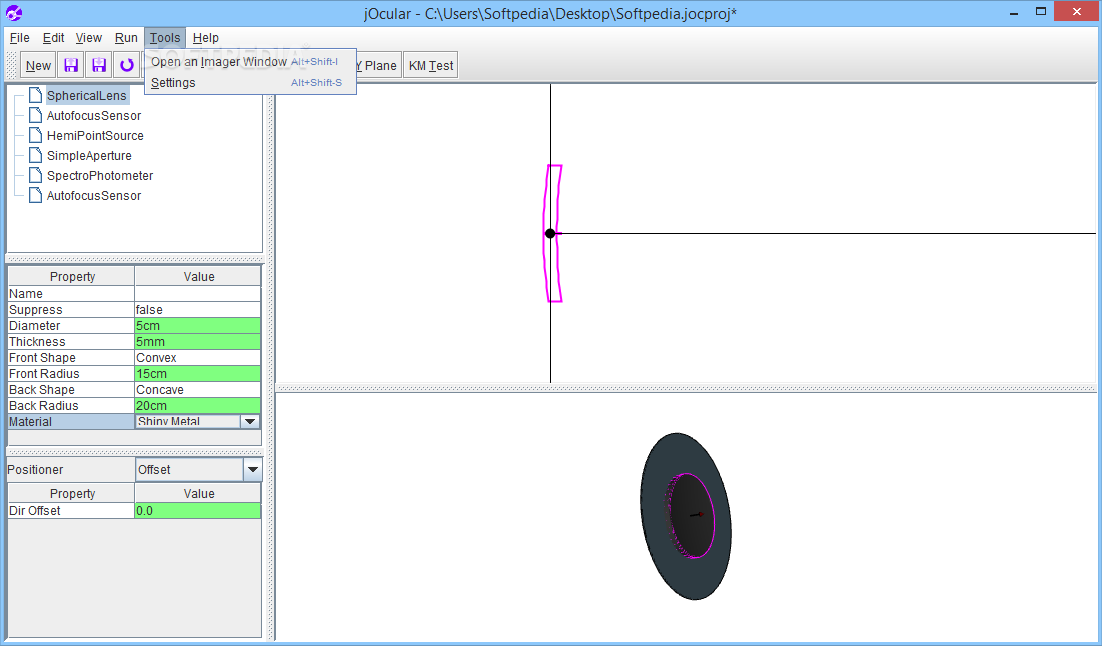Viewport: 1102px width, 646px height.
Task: Choose Open an Imager Window
Action: [250, 62]
